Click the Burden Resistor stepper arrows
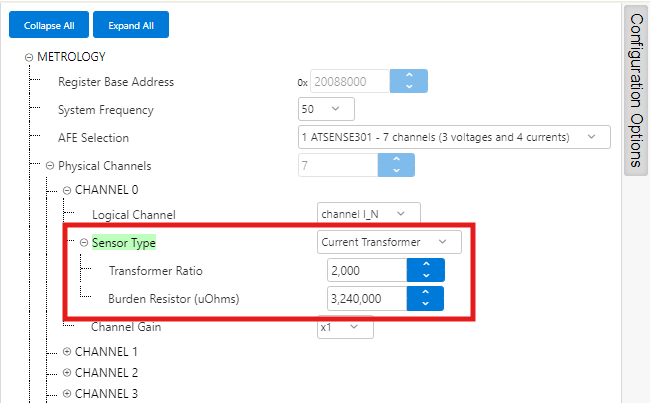This screenshot has width=650, height=403. click(425, 298)
